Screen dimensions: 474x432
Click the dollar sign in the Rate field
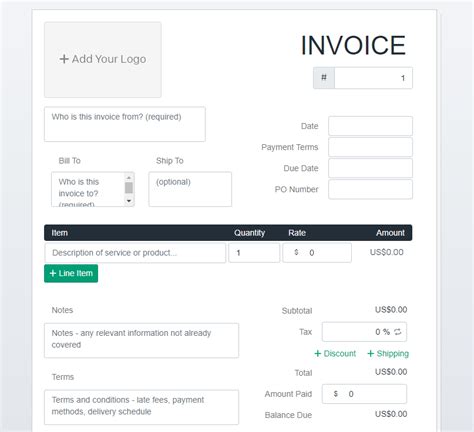(296, 252)
